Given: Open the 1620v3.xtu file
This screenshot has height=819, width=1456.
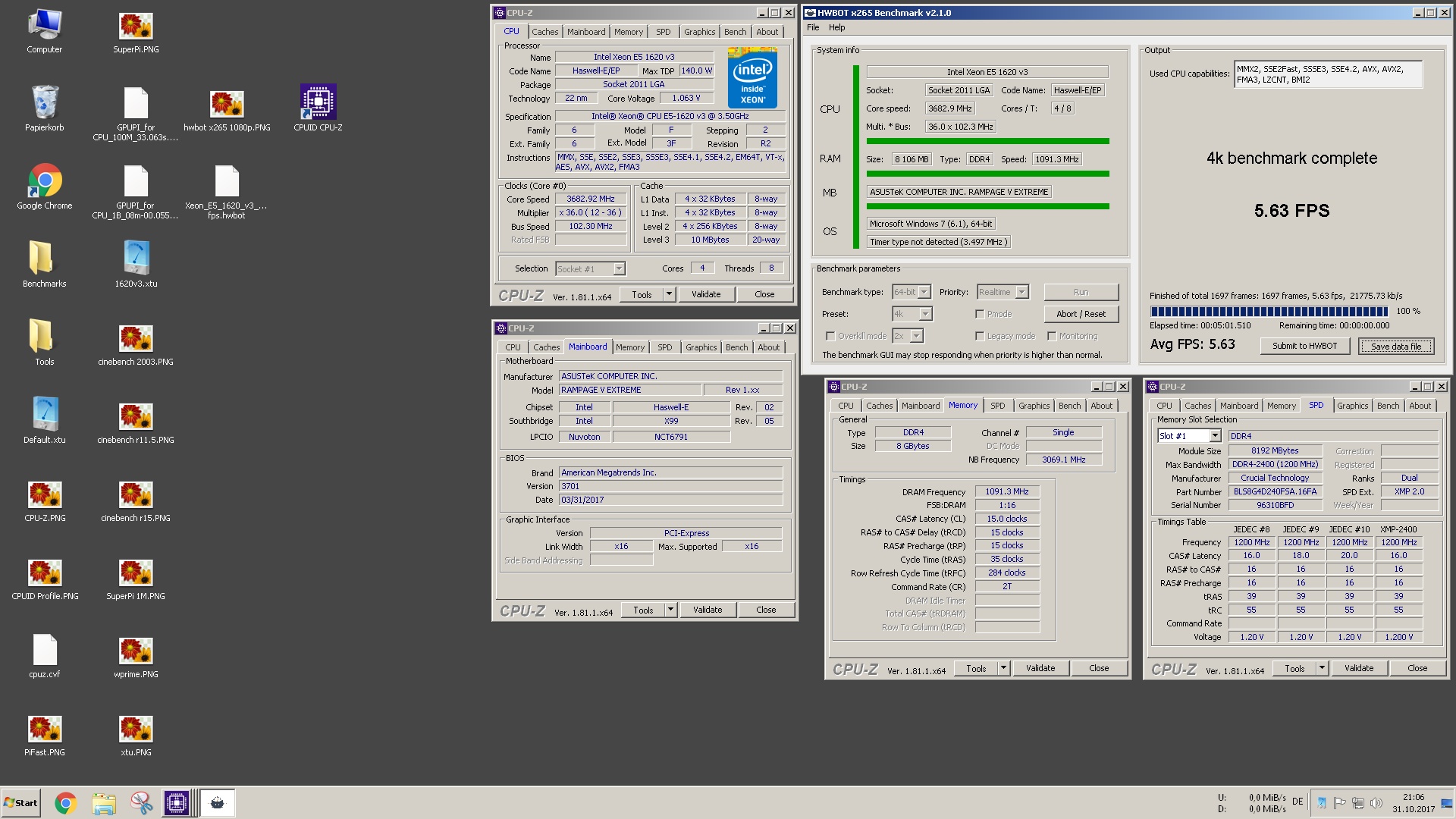Looking at the screenshot, I should (136, 265).
